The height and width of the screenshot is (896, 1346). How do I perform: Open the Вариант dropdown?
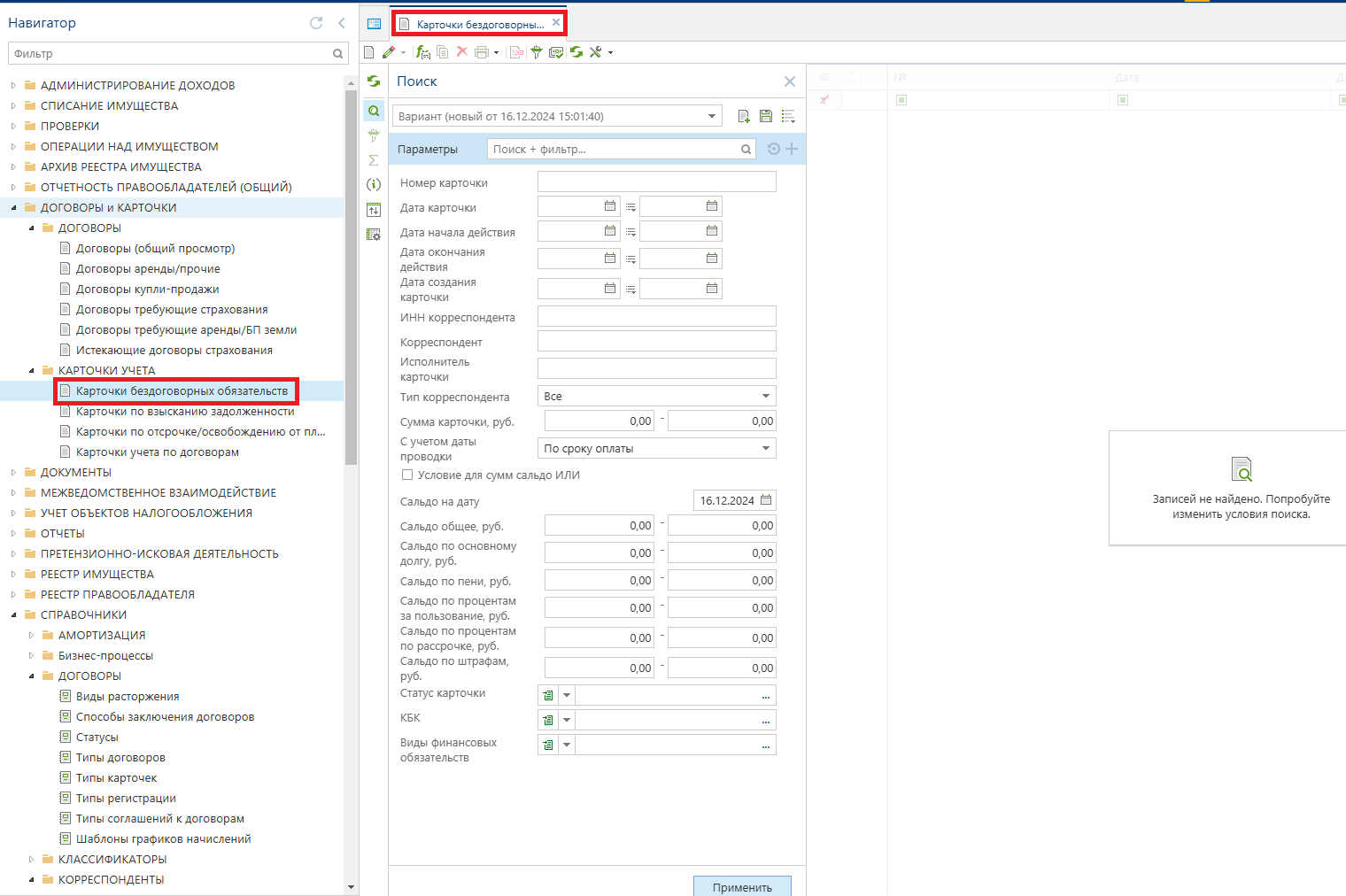point(712,116)
